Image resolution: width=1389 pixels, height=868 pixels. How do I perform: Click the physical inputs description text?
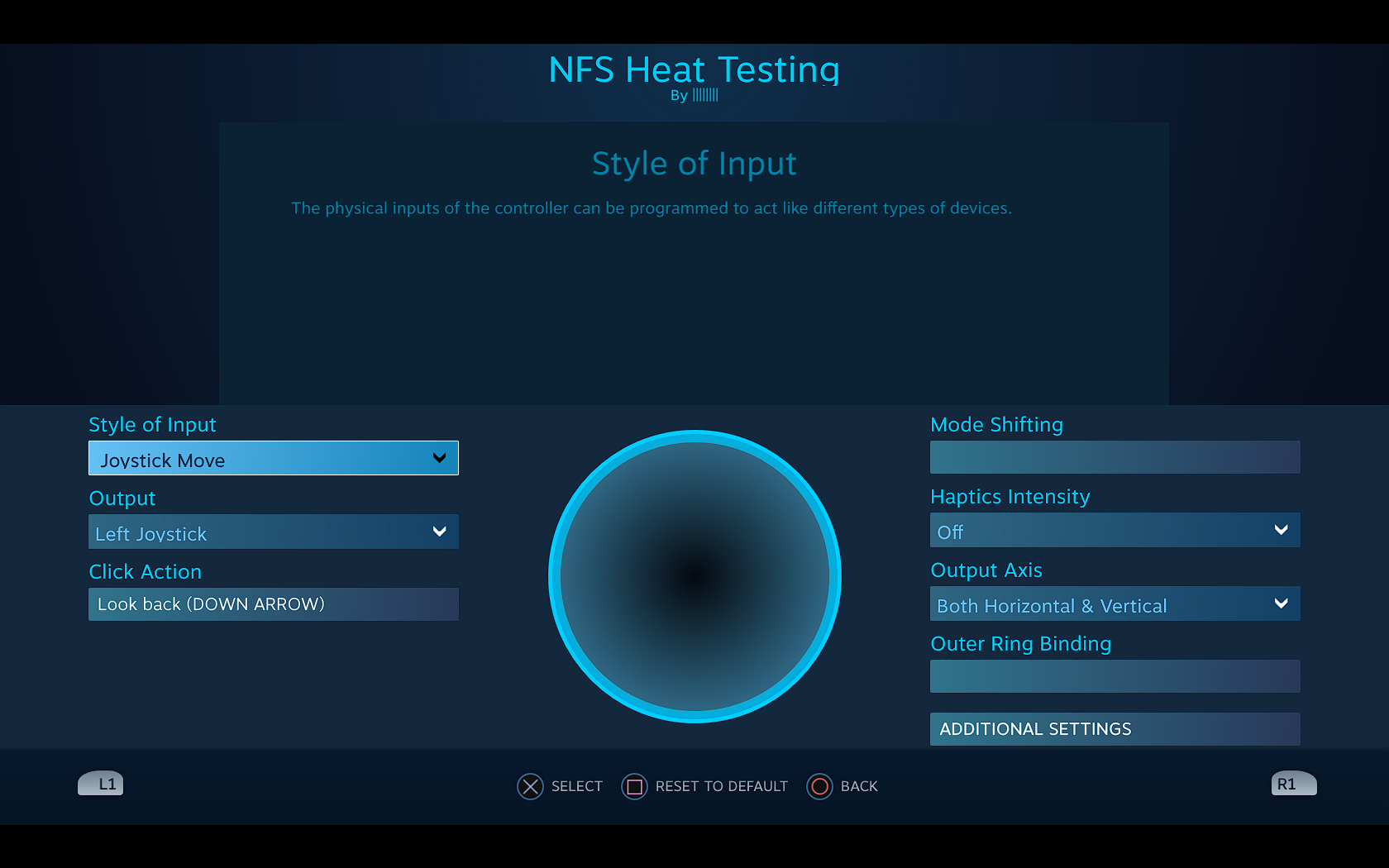pyautogui.click(x=652, y=208)
